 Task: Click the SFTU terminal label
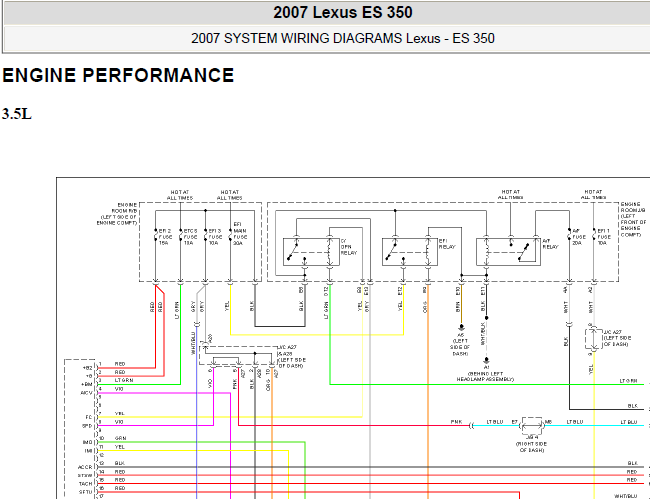pyautogui.click(x=86, y=492)
